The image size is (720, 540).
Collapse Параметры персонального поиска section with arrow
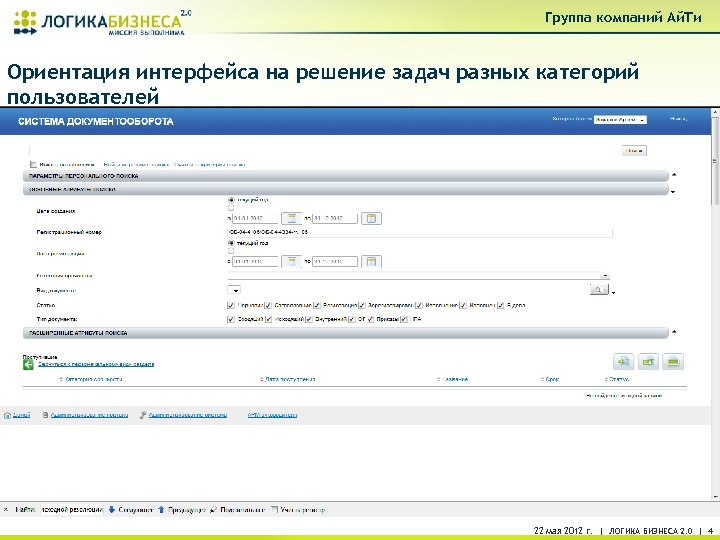click(x=674, y=174)
